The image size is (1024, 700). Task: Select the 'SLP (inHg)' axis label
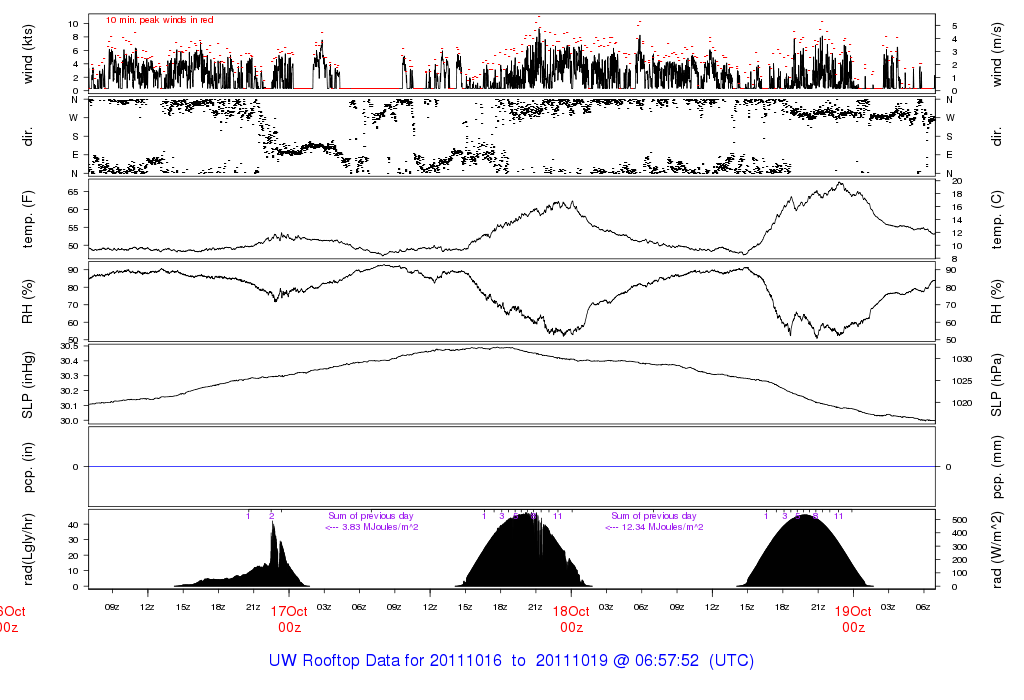(x=27, y=385)
